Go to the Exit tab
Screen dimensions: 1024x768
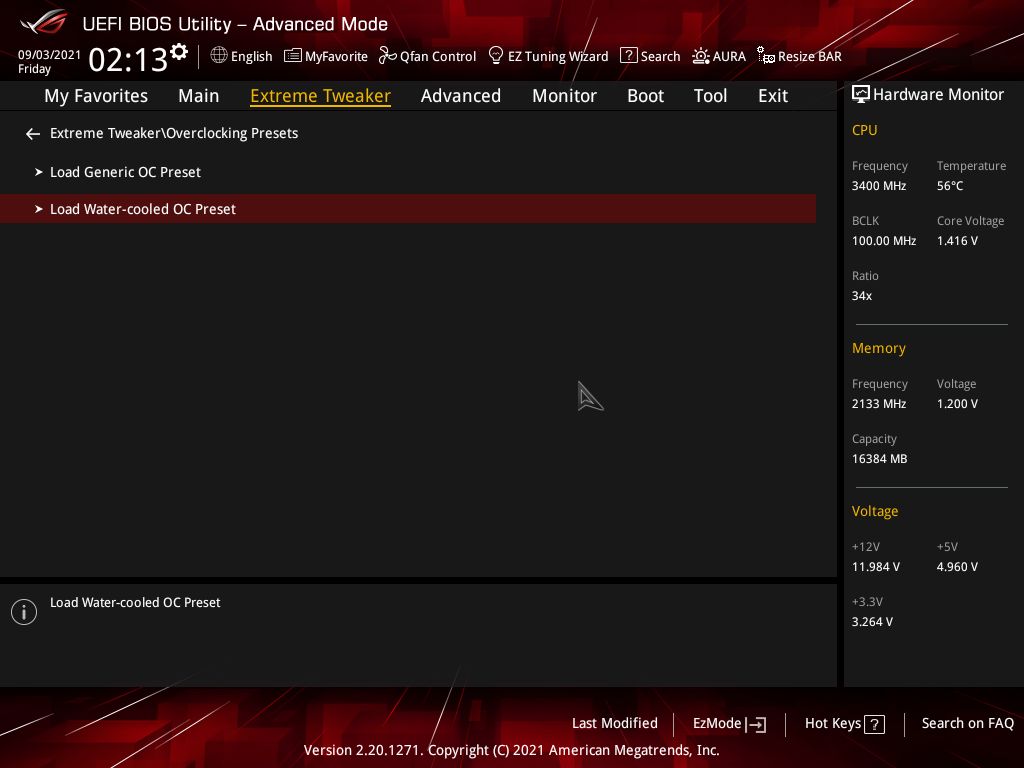(x=773, y=96)
